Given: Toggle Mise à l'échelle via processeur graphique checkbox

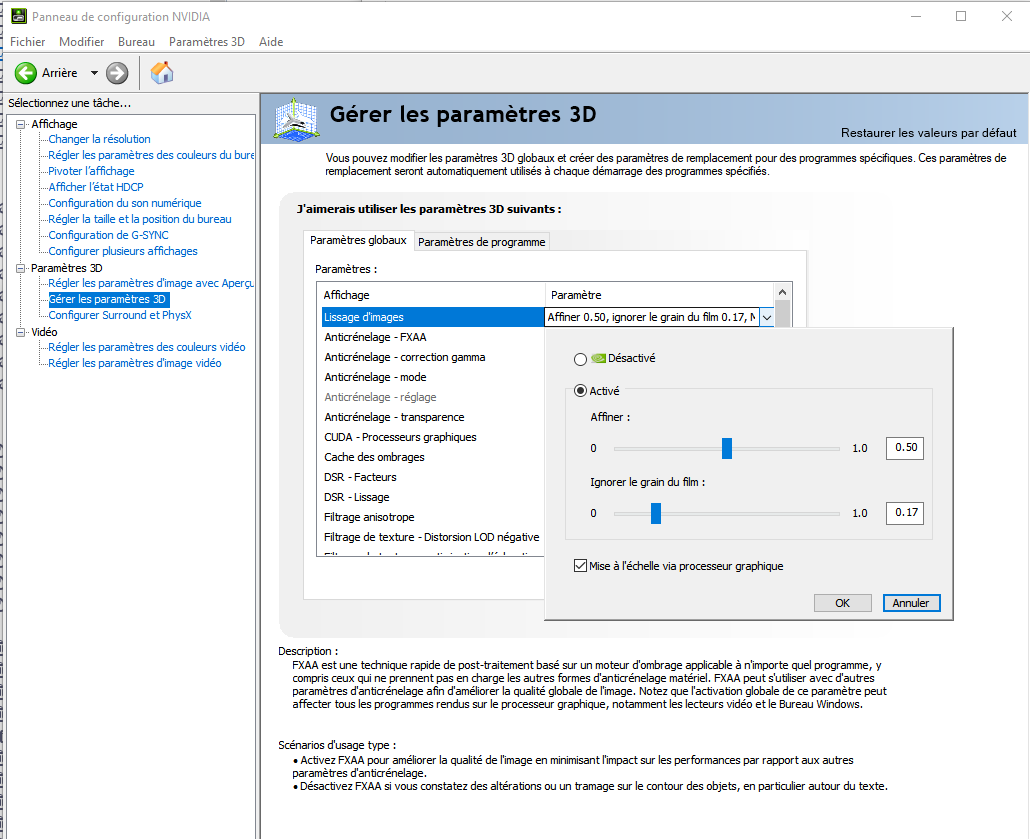Looking at the screenshot, I should pyautogui.click(x=580, y=566).
